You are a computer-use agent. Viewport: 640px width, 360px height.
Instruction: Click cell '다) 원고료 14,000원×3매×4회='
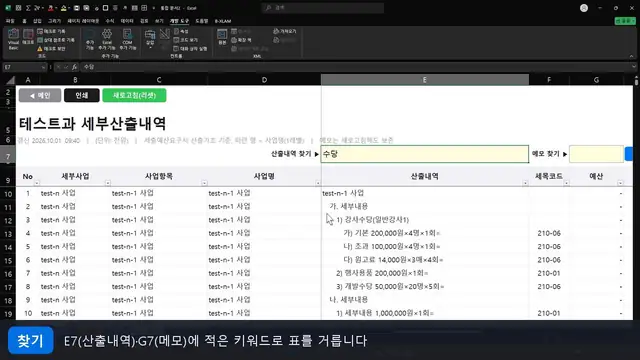pos(424,260)
